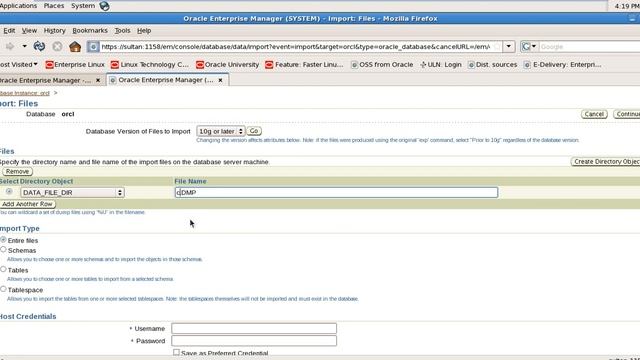Screen dimensions: 640x360
Task: Follow the Database Instance: orcl breadcrumb link
Action: (x=24, y=93)
